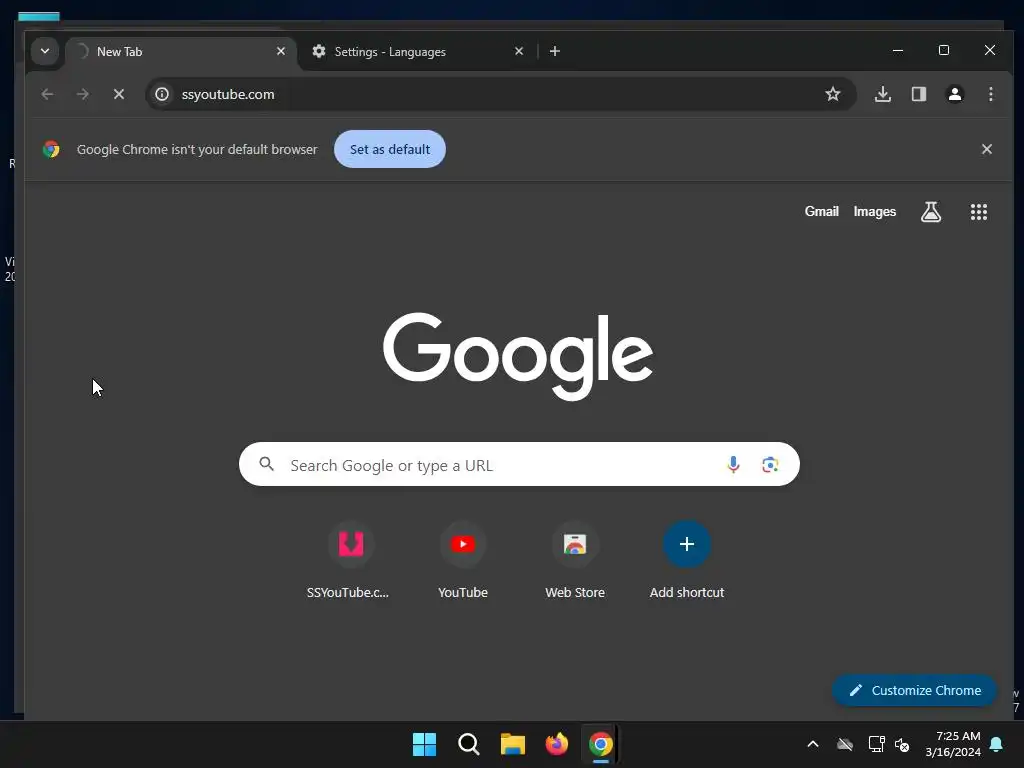Open muted volume tray icon
Screen dimensions: 1024x768
pos(902,744)
